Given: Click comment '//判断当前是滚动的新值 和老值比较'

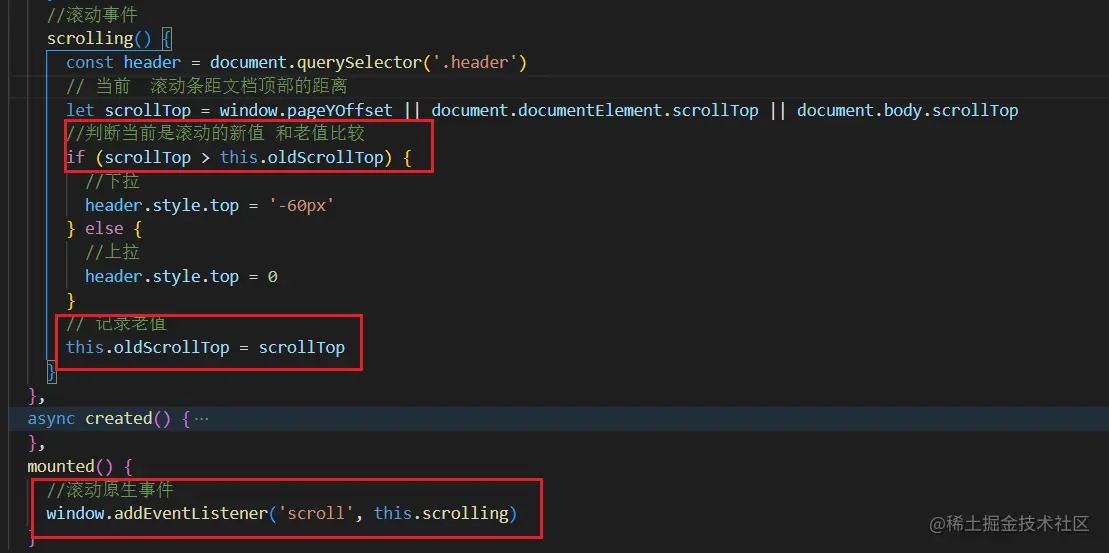Looking at the screenshot, I should coord(216,133).
